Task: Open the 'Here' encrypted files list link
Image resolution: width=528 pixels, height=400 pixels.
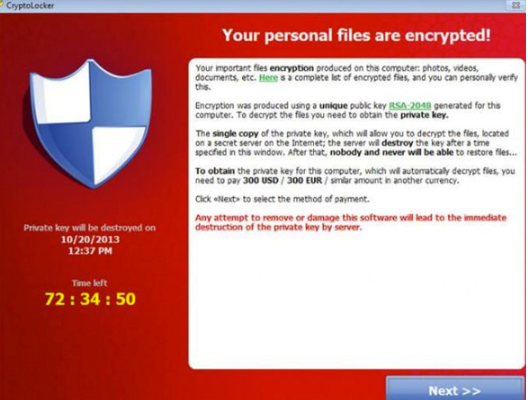Action: [268, 78]
